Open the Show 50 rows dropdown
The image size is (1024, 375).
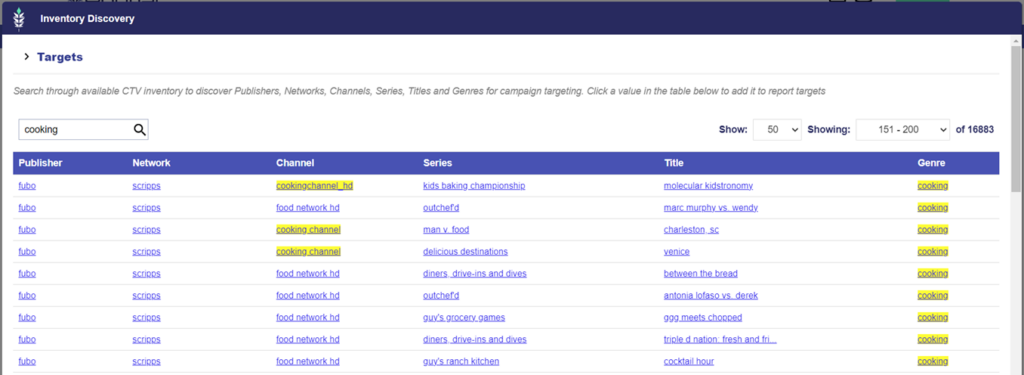[x=777, y=129]
